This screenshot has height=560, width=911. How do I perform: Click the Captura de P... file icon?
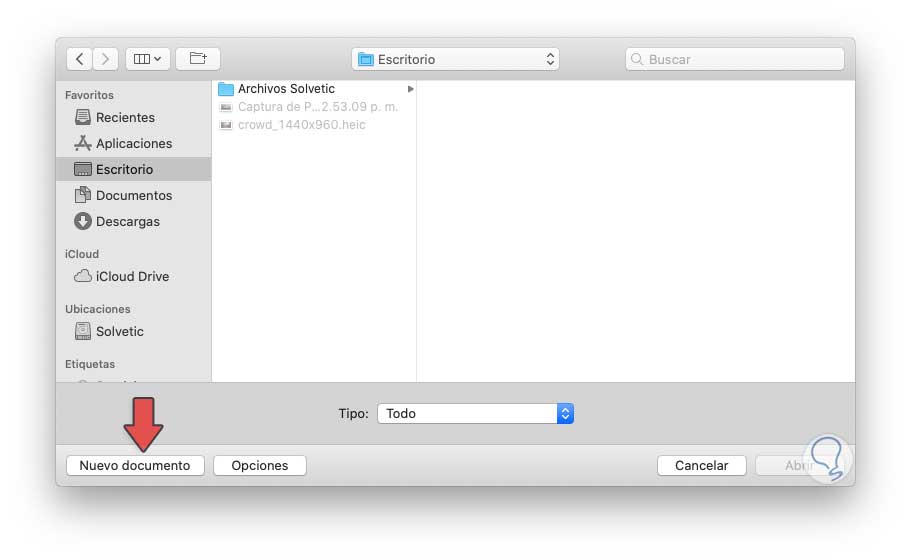pyautogui.click(x=226, y=107)
